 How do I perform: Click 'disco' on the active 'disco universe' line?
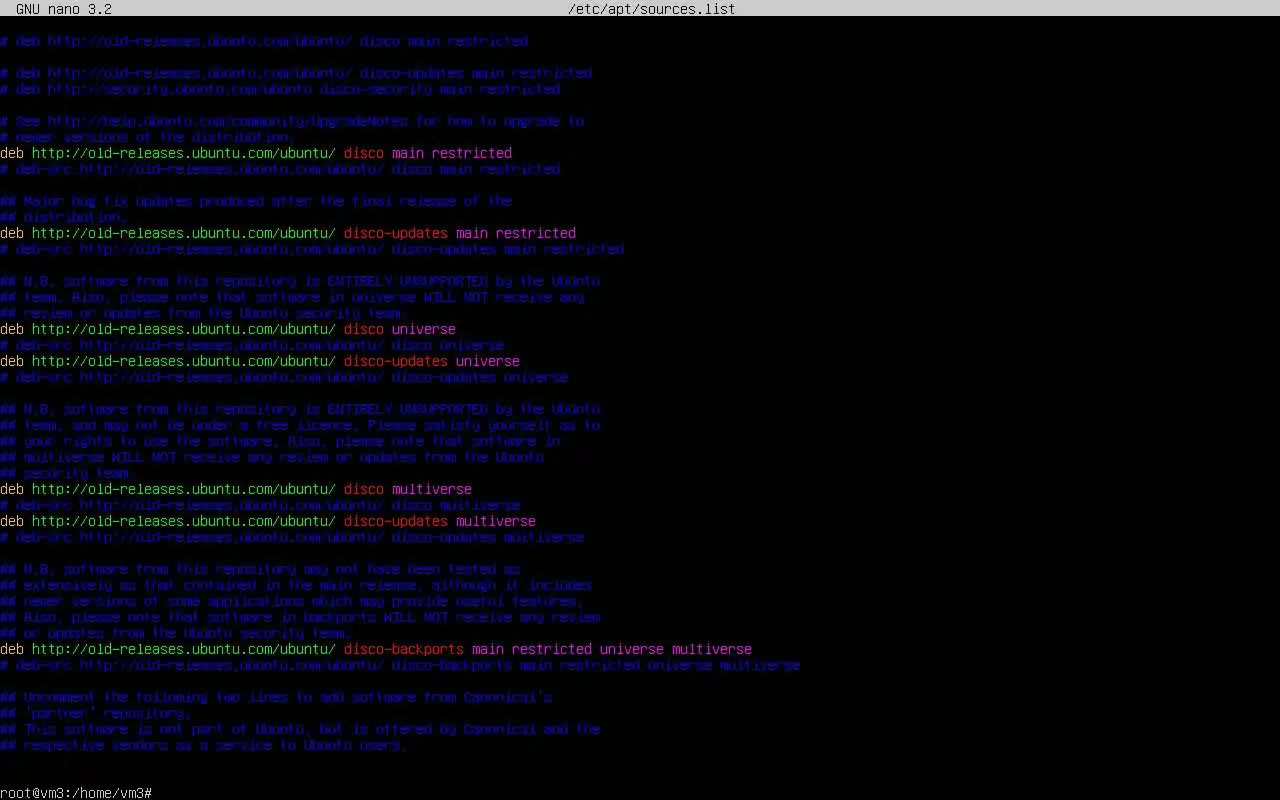pos(364,329)
